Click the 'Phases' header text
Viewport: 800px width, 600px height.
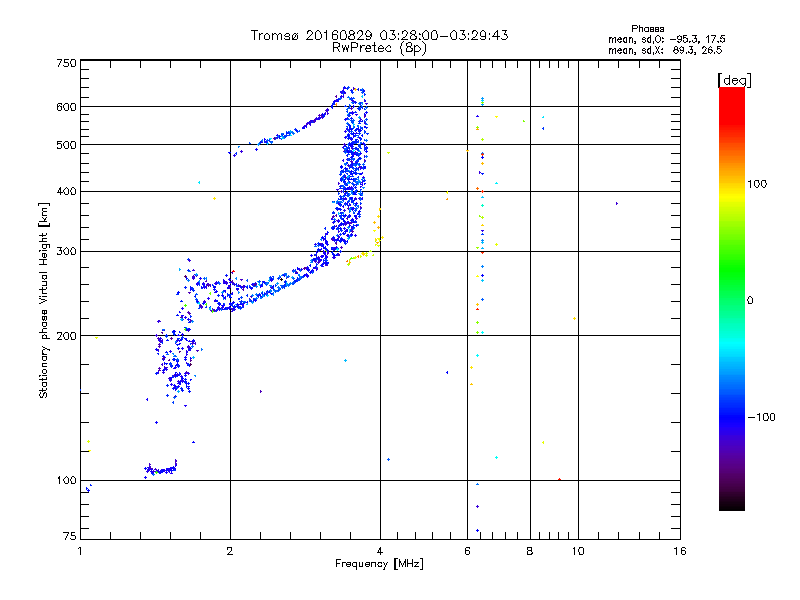pyautogui.click(x=647, y=29)
